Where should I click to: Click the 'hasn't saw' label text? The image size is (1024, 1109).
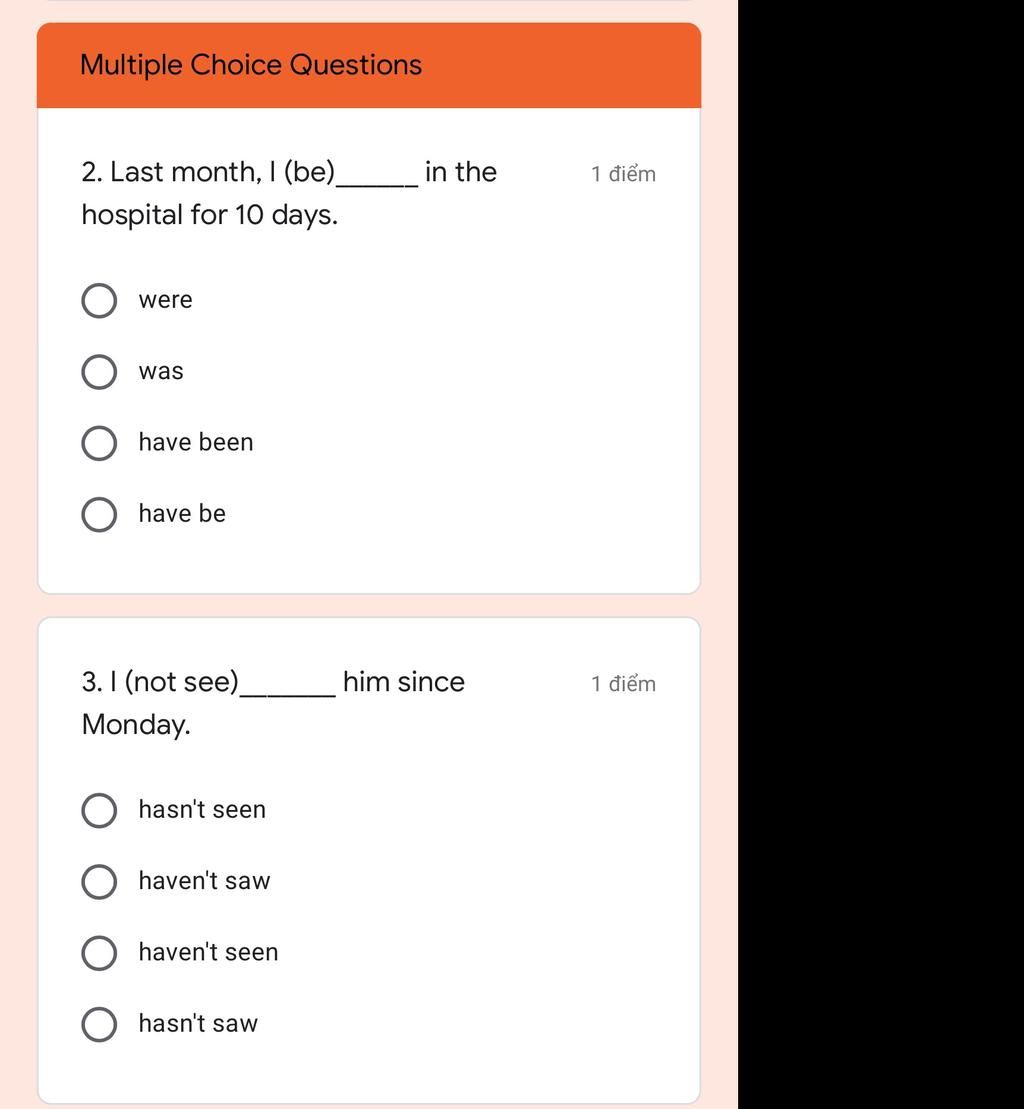click(x=199, y=1023)
